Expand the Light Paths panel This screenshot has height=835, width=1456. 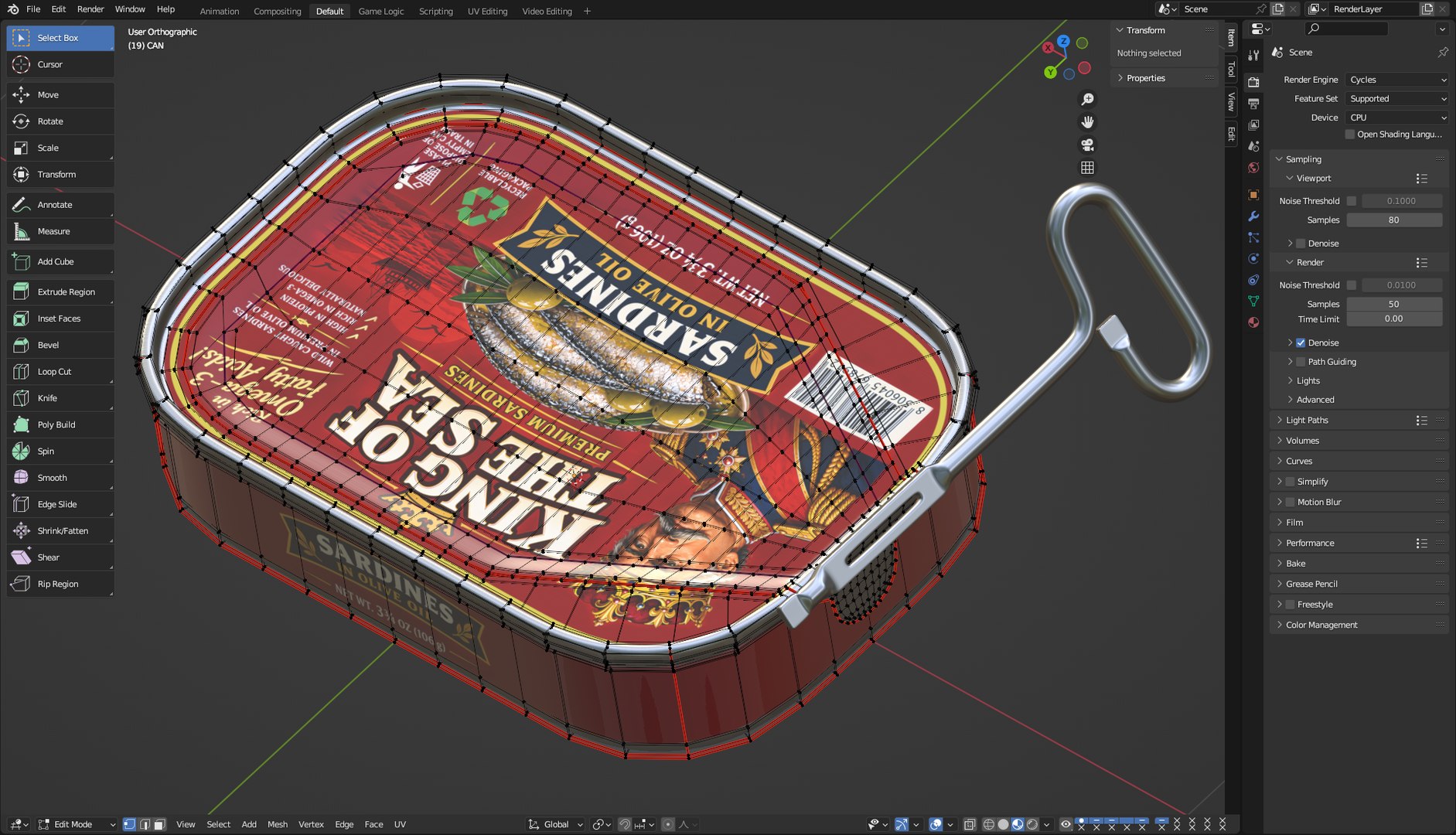pos(1307,421)
